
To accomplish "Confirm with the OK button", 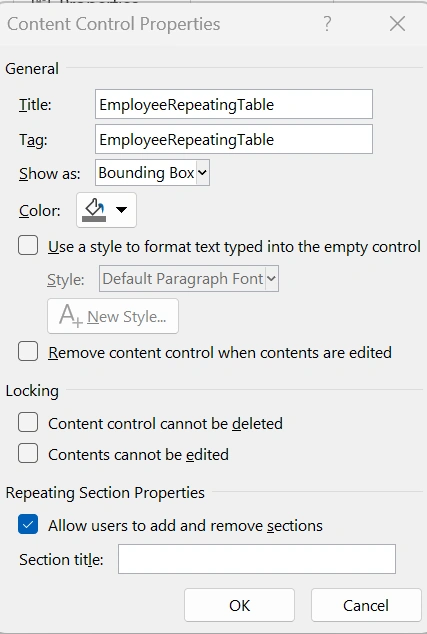I will [239, 605].
